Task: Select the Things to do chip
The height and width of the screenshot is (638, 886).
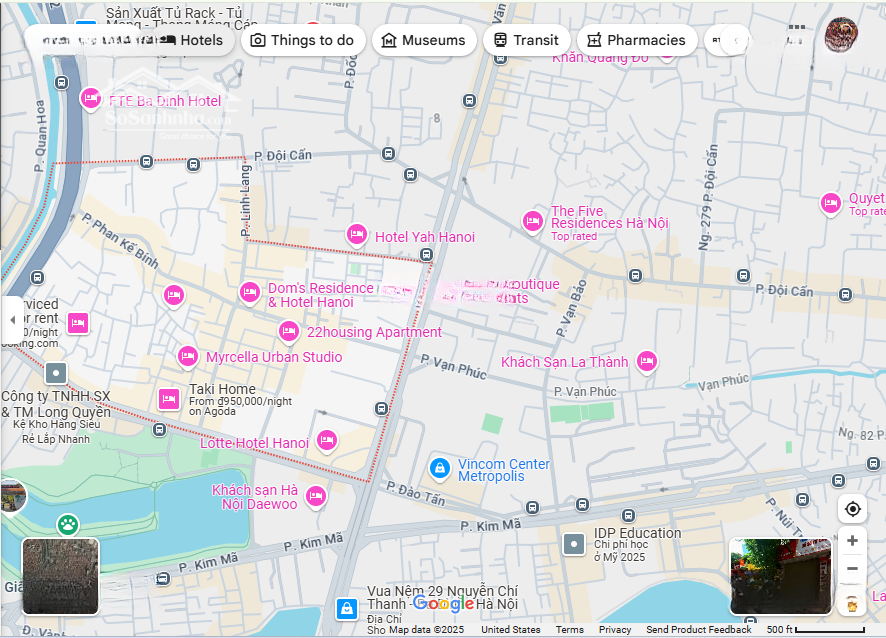Action: pyautogui.click(x=302, y=40)
